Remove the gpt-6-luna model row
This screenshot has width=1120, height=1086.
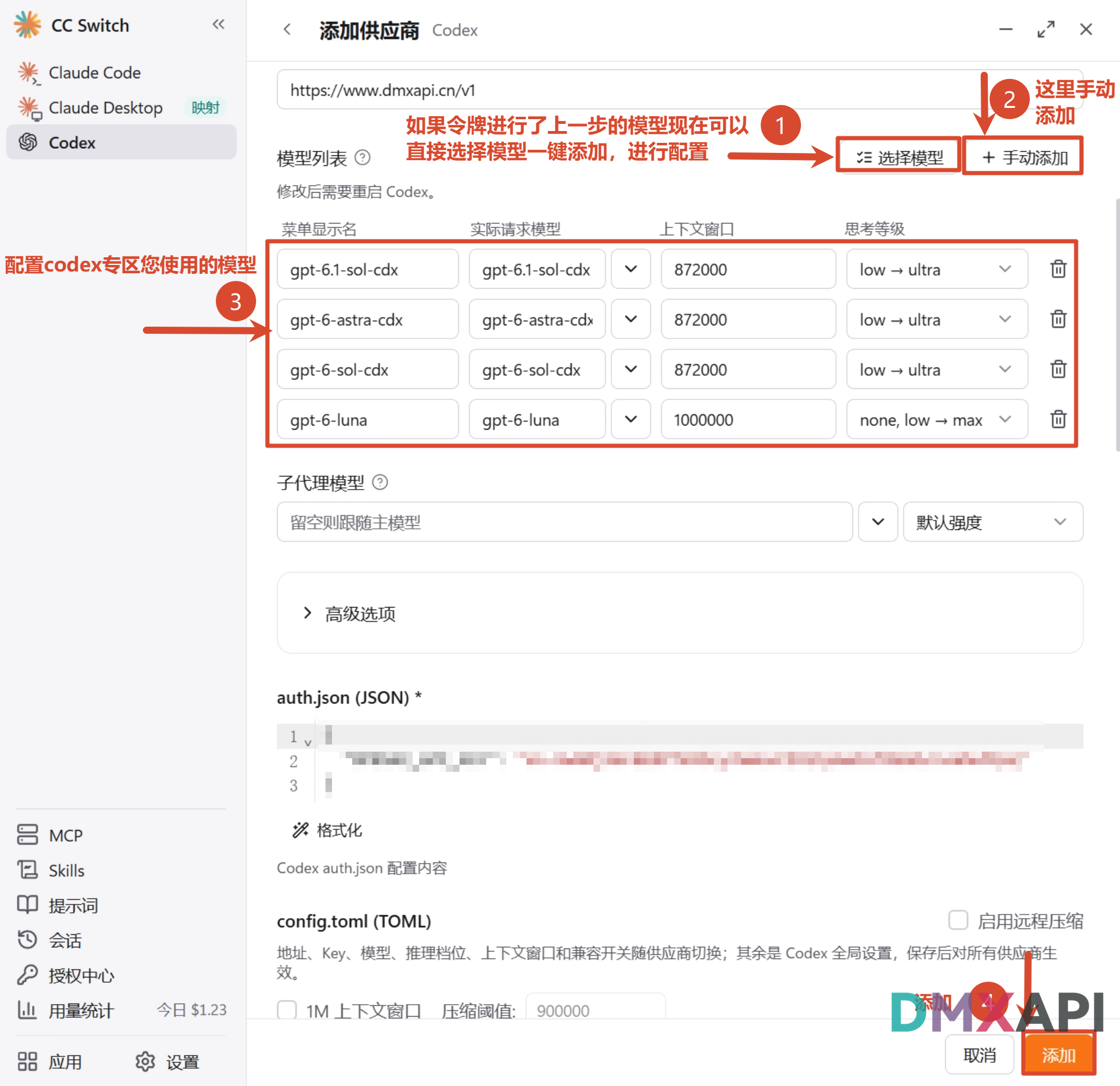tap(1058, 419)
